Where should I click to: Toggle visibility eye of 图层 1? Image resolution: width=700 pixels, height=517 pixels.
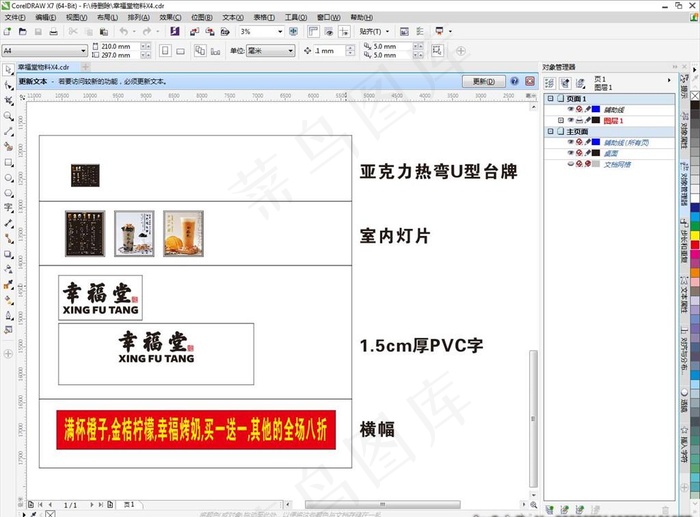[571, 121]
